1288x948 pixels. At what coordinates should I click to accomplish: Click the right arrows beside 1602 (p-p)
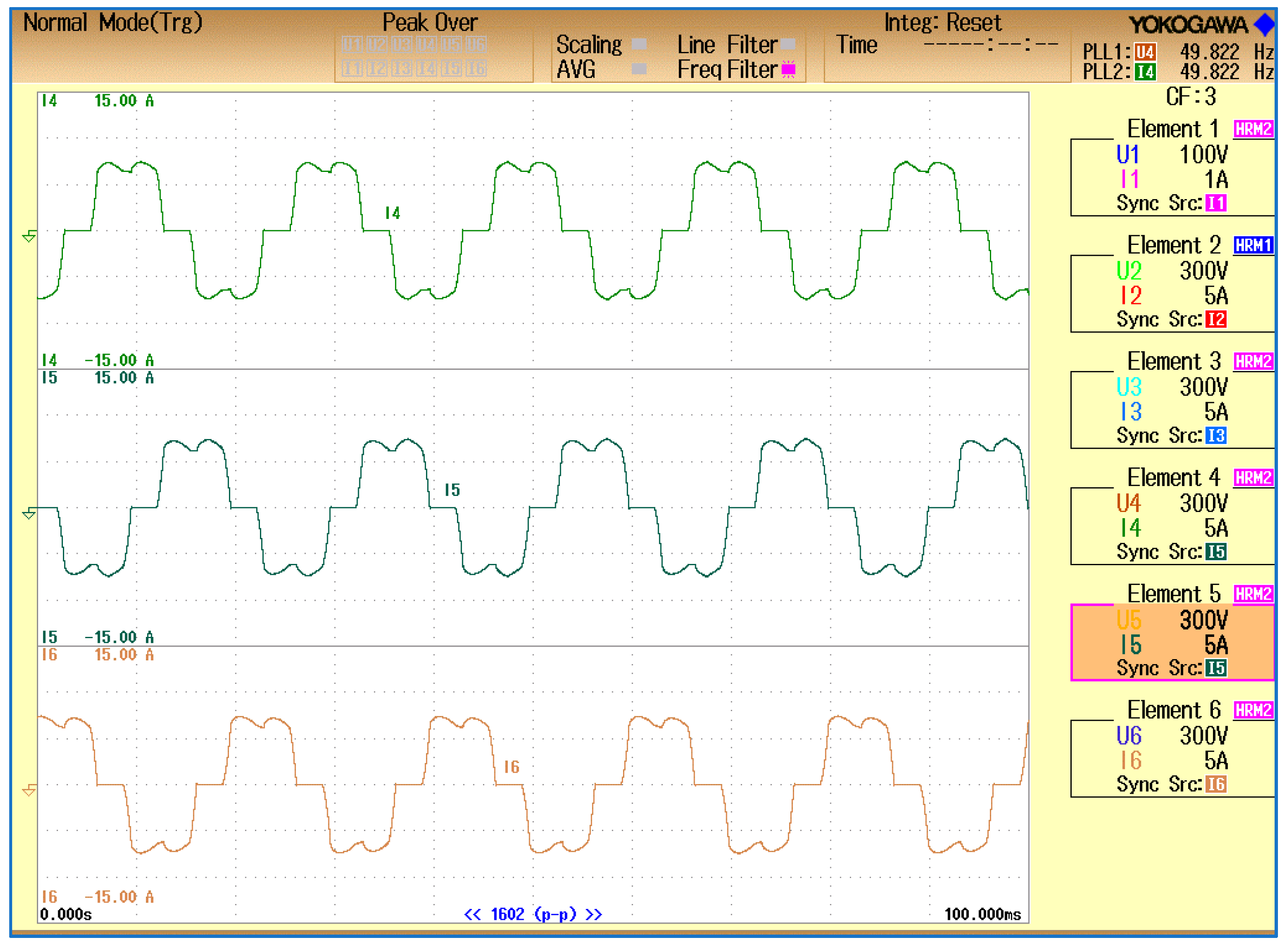[x=593, y=914]
